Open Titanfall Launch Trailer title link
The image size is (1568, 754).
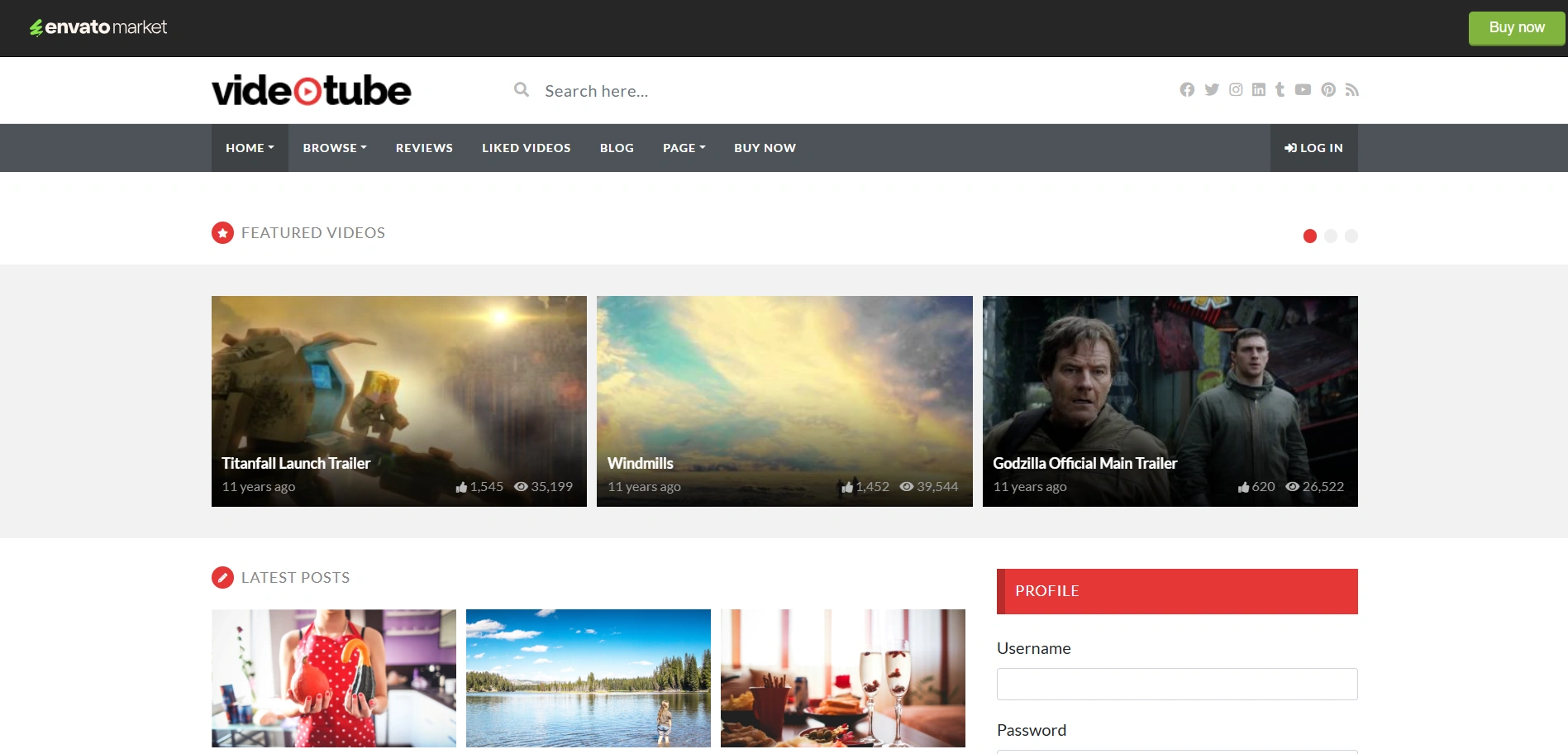pyautogui.click(x=296, y=463)
